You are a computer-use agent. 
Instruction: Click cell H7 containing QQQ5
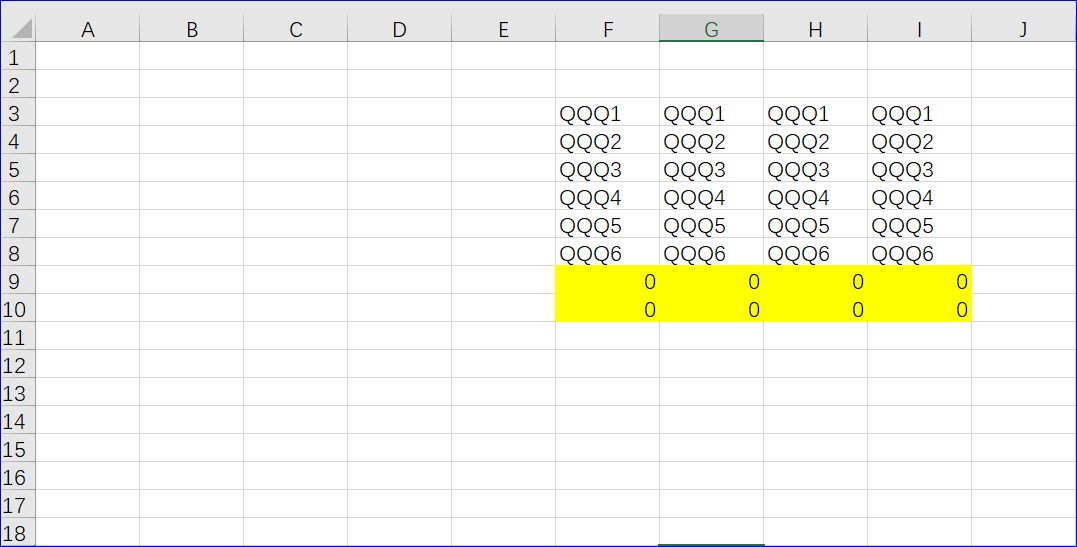815,224
